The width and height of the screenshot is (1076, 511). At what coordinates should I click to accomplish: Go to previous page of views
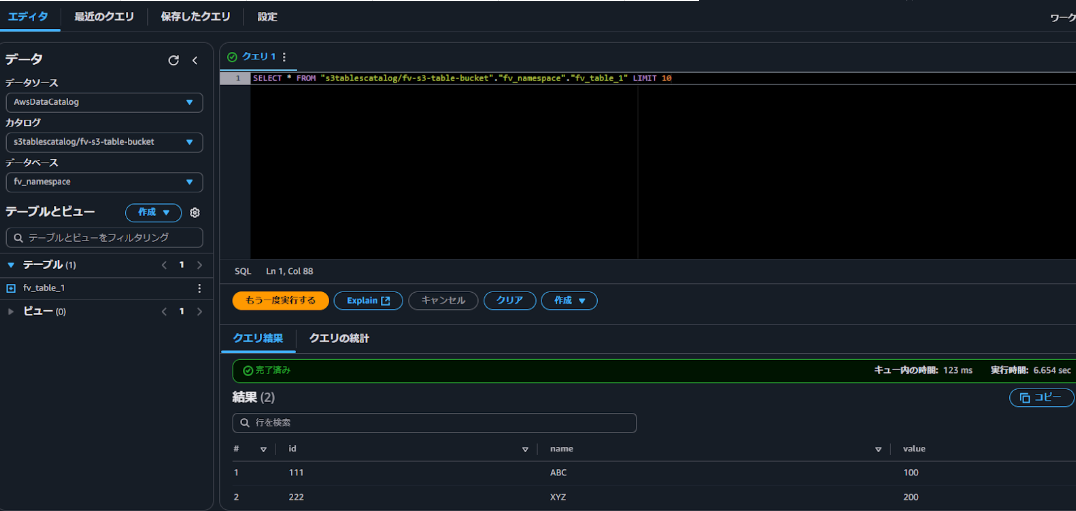tap(164, 311)
